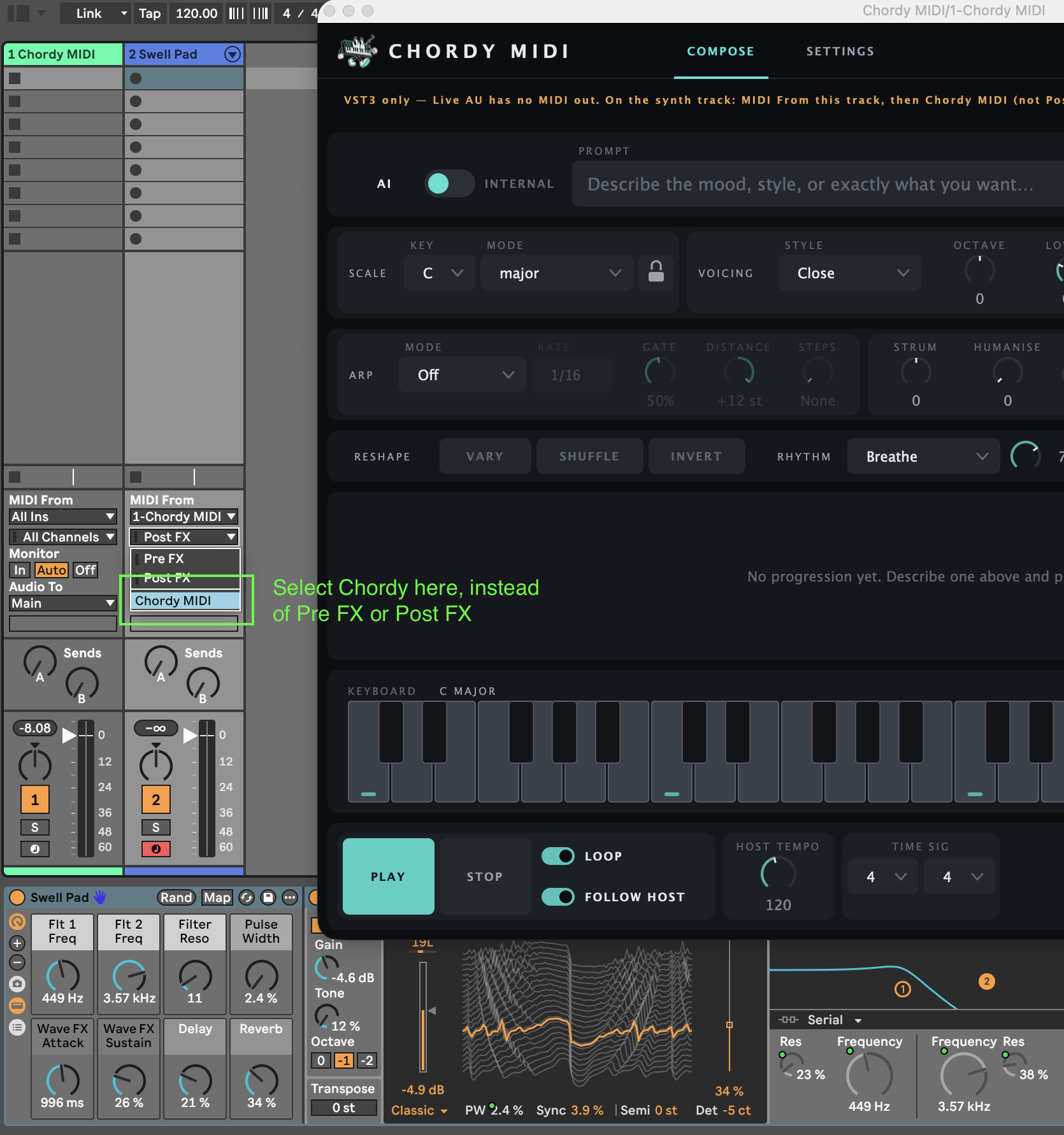Toggle the scale lock padlock icon
Screen dimensions: 1064x1135
pos(656,272)
